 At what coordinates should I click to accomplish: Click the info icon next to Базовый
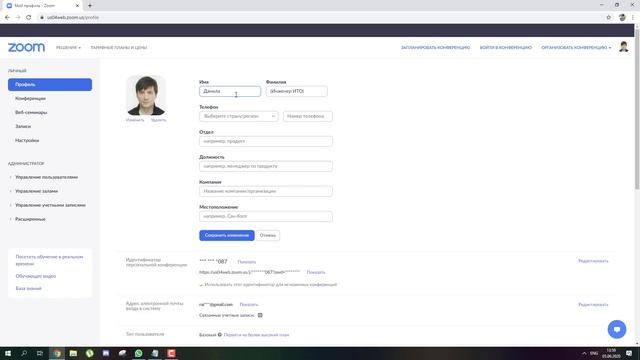pyautogui.click(x=220, y=335)
